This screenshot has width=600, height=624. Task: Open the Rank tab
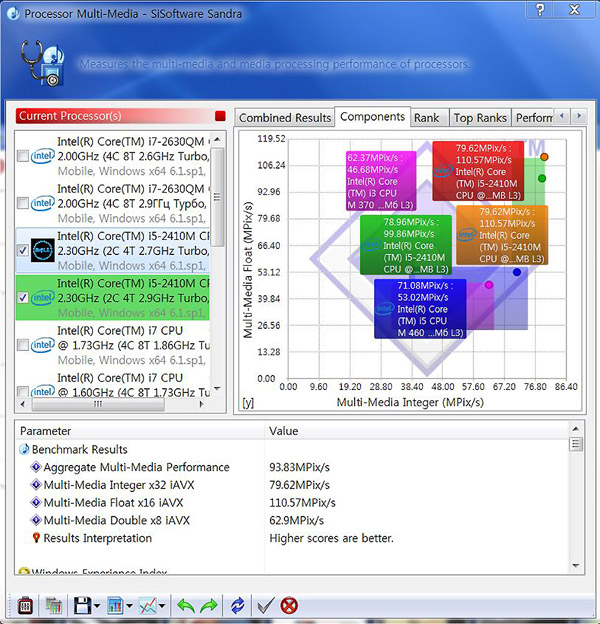[x=429, y=118]
